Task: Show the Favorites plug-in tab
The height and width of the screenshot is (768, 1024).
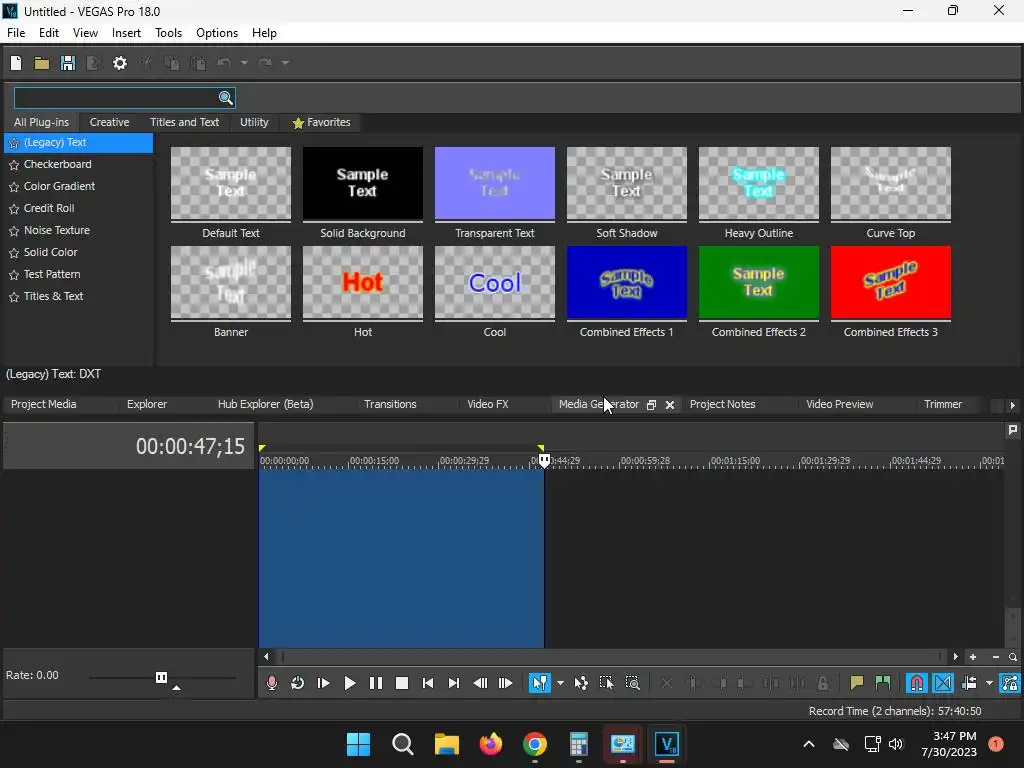Action: pos(321,122)
